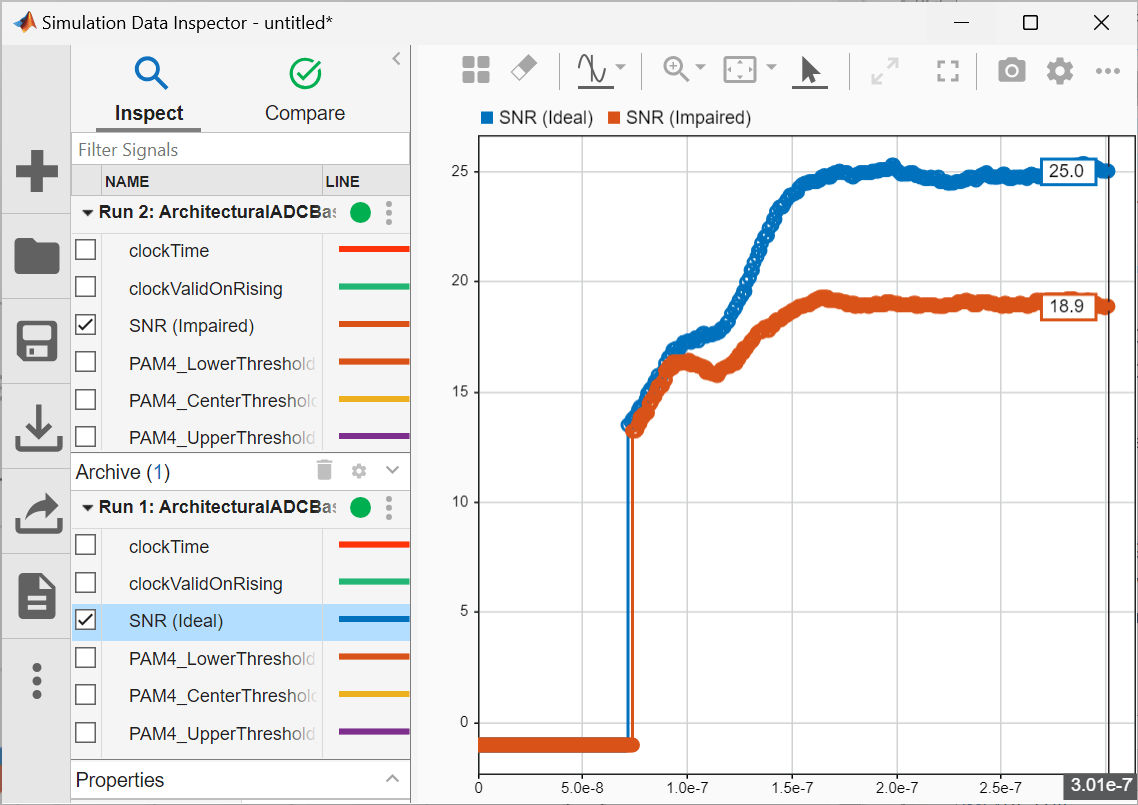Viewport: 1138px width, 805px height.
Task: Delete archive runs with trash button
Action: point(324,471)
